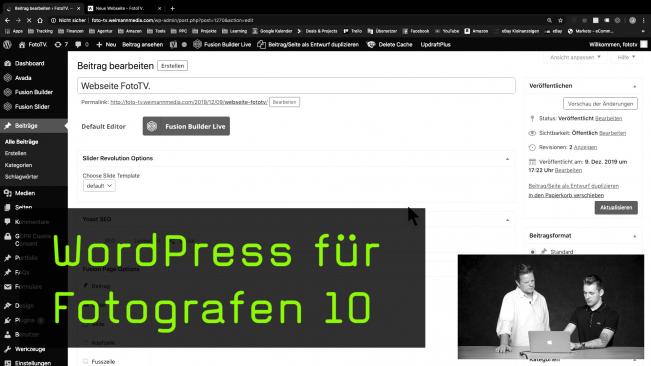The height and width of the screenshot is (366, 651).
Task: Expand the Hilfe dropdown tab
Action: (x=626, y=57)
